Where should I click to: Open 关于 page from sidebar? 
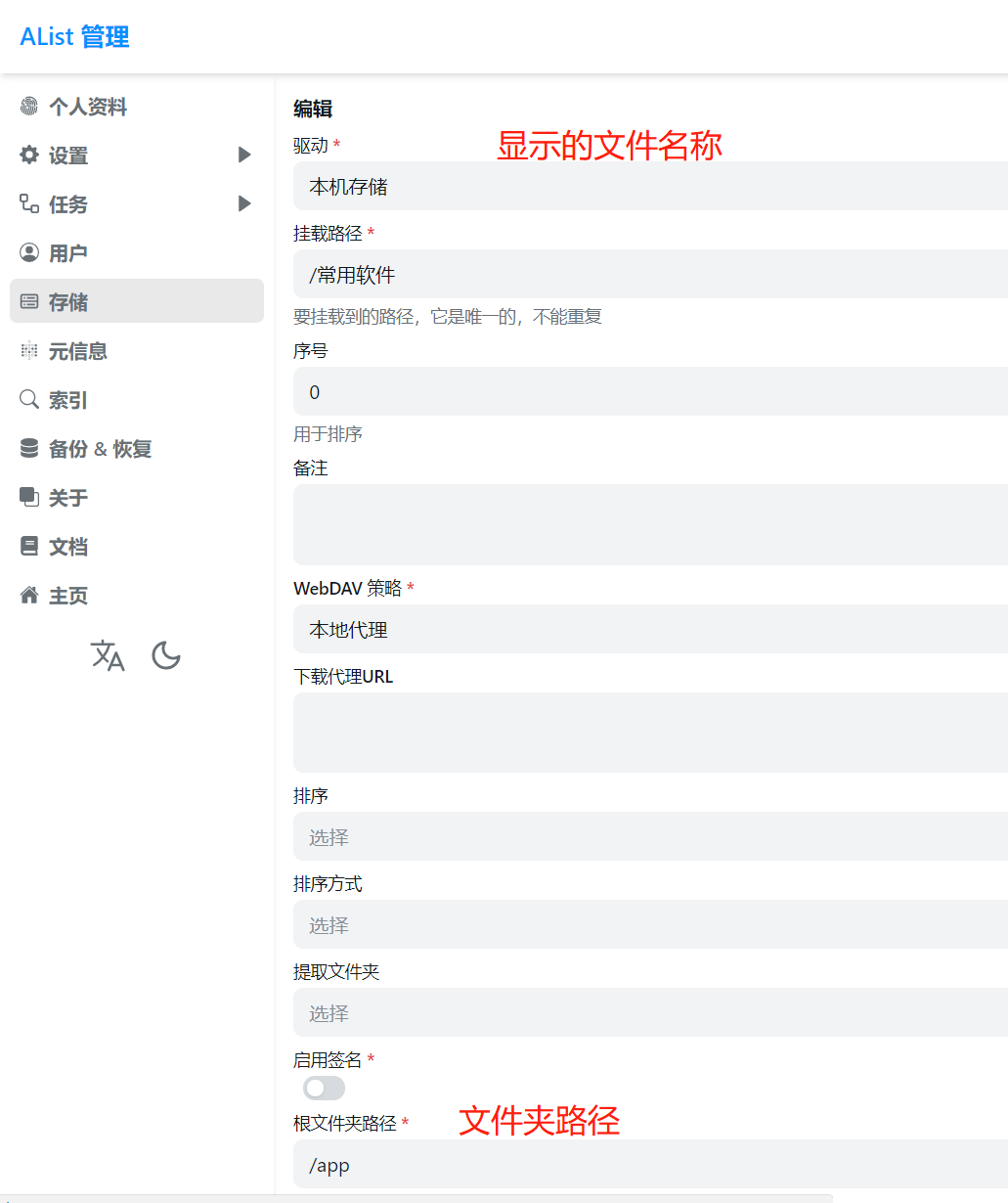click(137, 497)
